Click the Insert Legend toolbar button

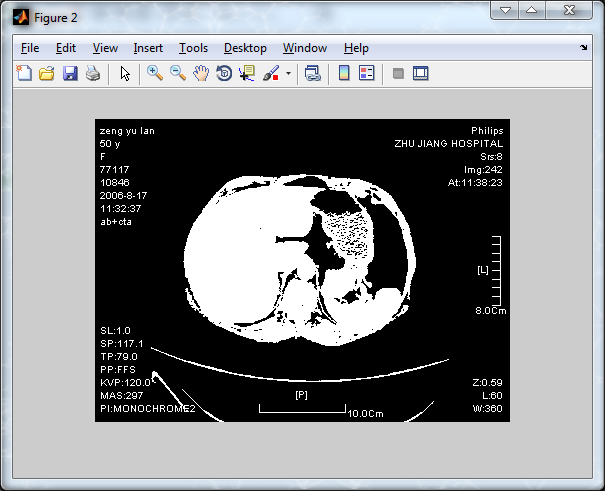point(366,73)
